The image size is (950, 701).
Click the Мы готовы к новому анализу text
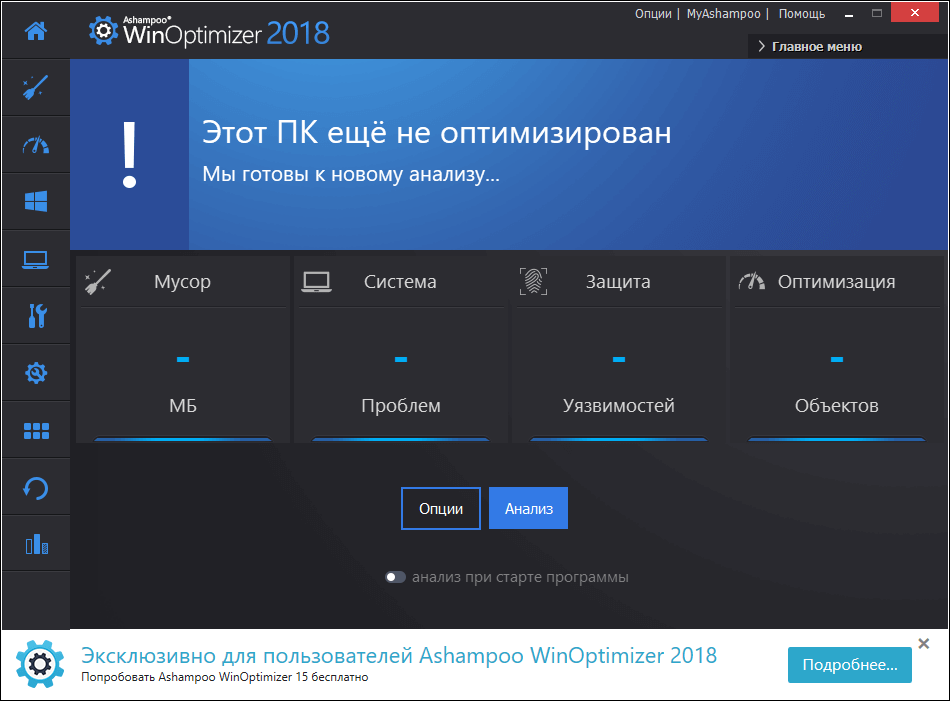351,174
